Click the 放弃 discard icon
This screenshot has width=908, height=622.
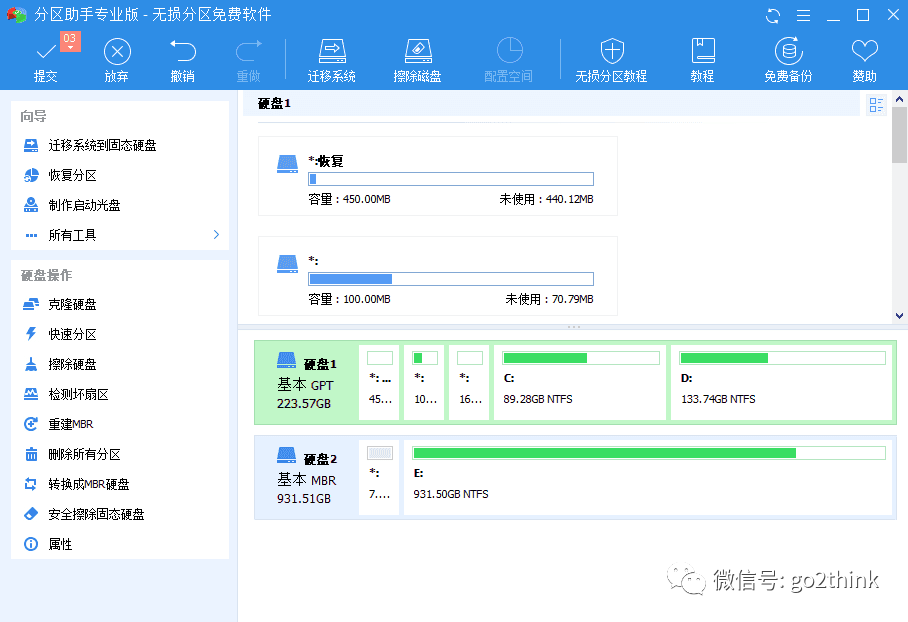(x=117, y=52)
